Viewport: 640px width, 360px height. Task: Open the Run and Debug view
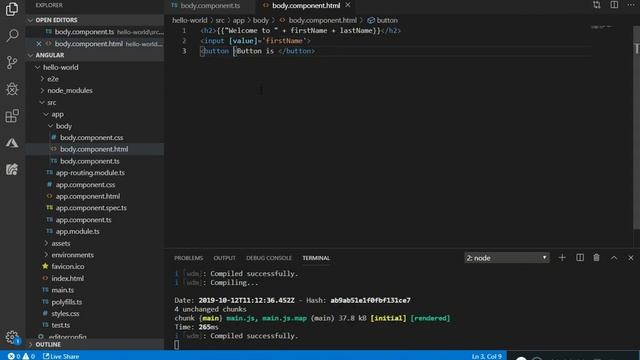pos(12,89)
